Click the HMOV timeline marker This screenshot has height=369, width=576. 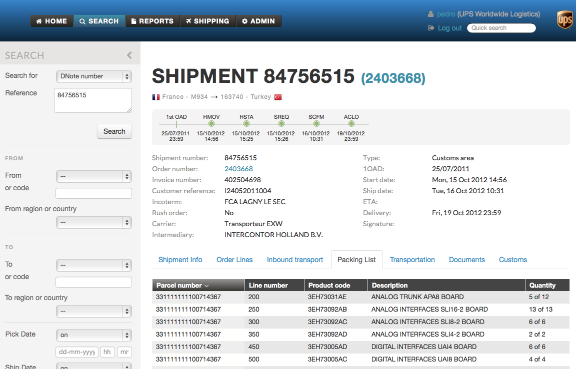(x=211, y=124)
